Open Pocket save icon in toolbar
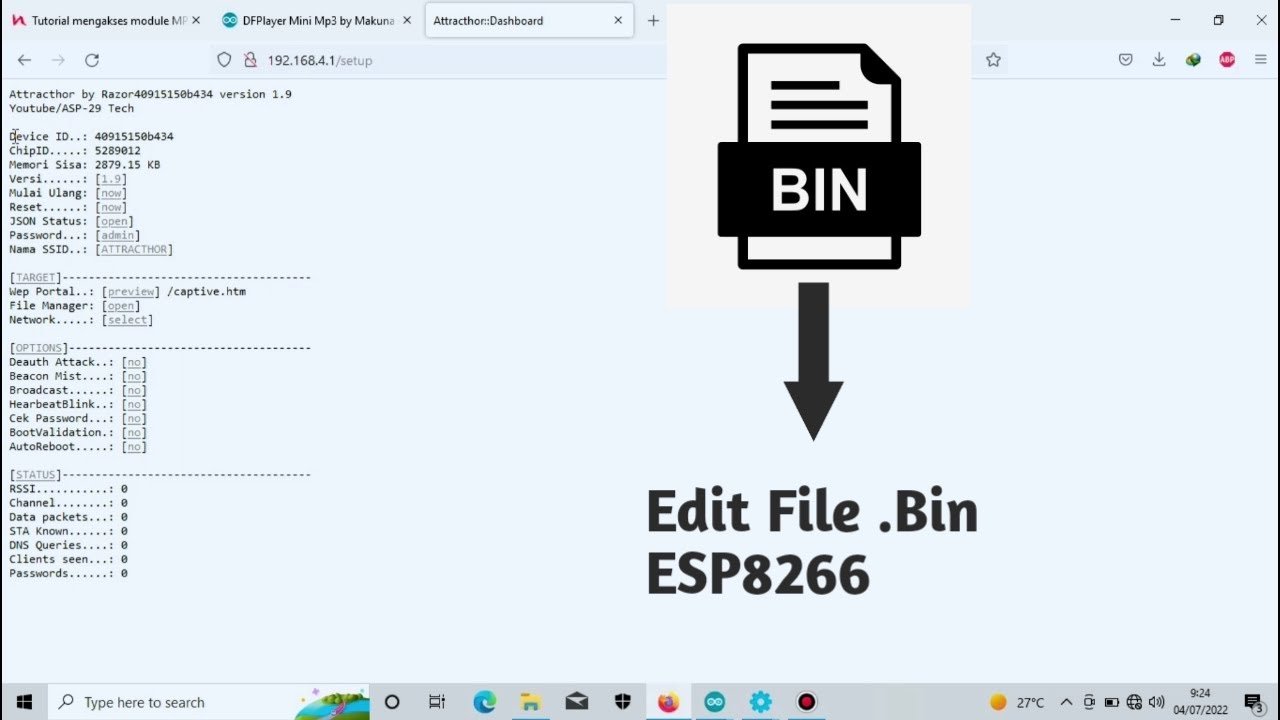The image size is (1280, 720). tap(1125, 60)
